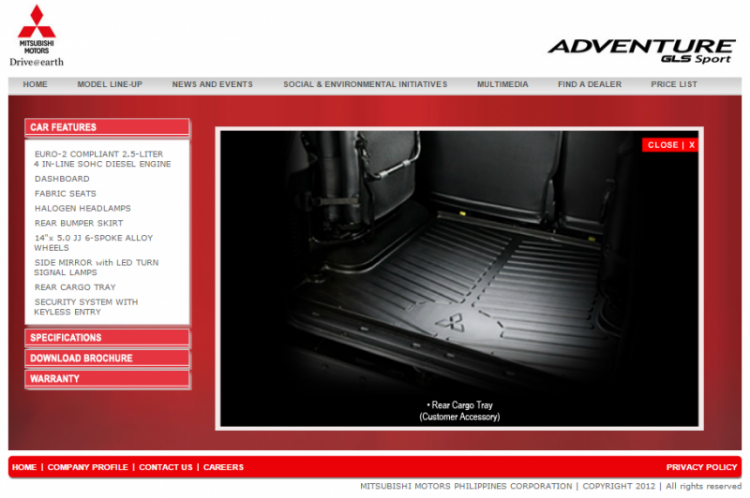Viewport: 750px width, 498px height.
Task: Click the footer Home link
Action: point(24,467)
